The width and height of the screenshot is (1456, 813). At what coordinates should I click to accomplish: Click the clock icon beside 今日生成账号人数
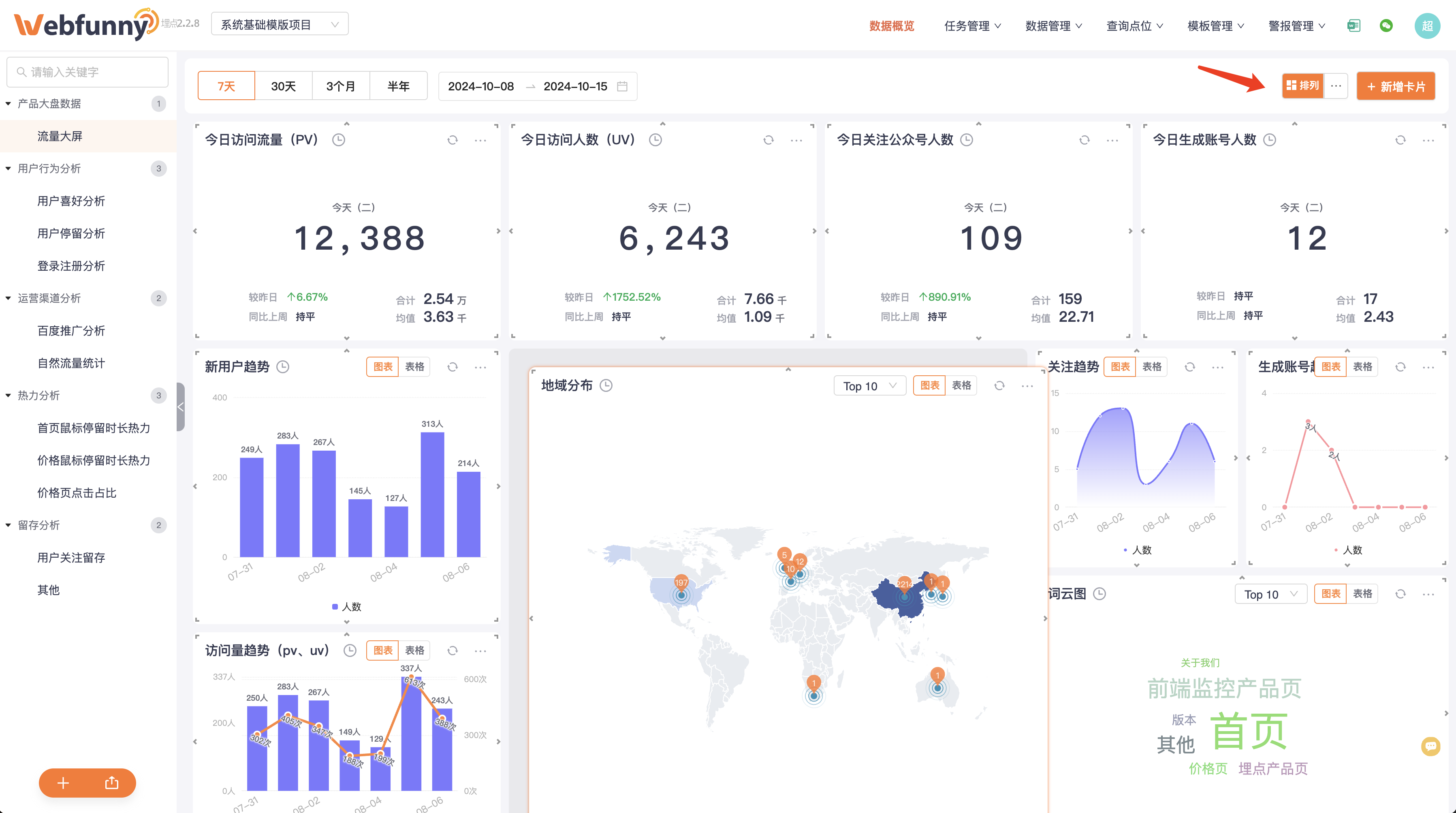1270,140
